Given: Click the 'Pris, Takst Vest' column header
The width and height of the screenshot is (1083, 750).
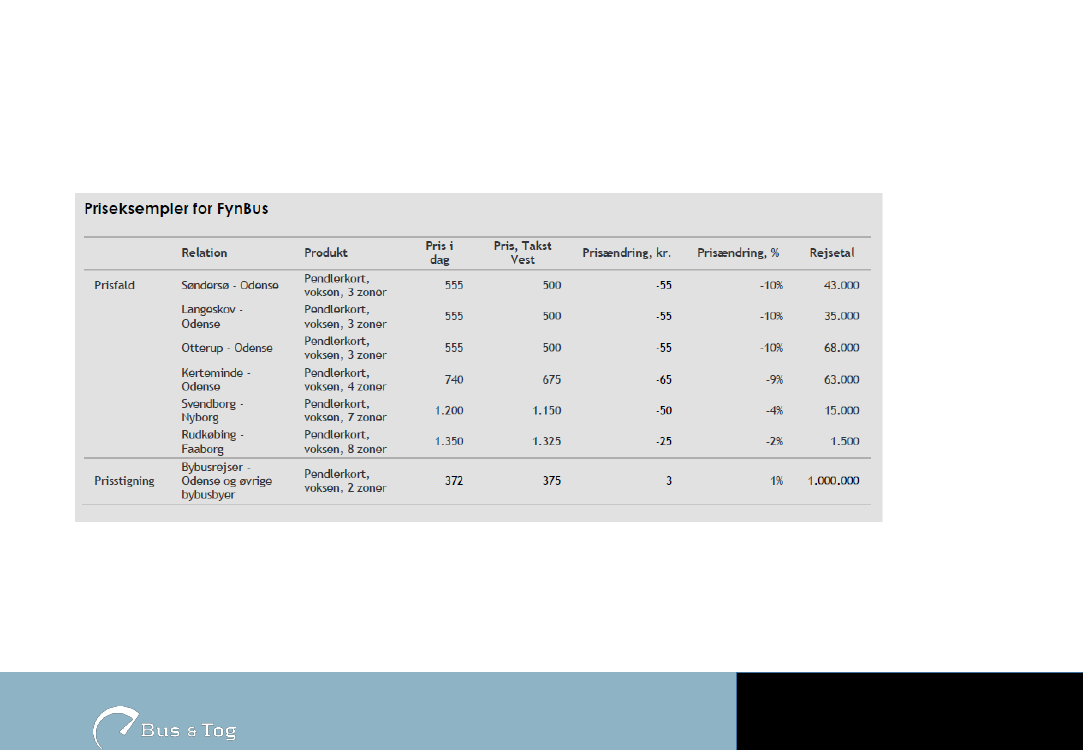Looking at the screenshot, I should [522, 253].
